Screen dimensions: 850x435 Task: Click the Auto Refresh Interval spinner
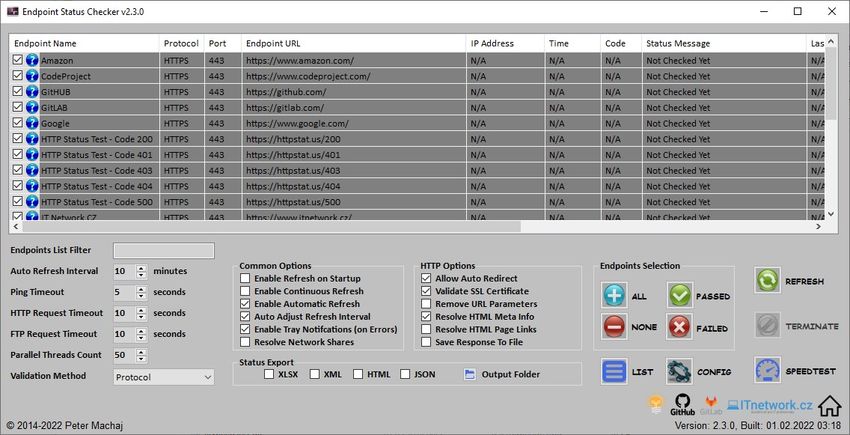(x=141, y=271)
